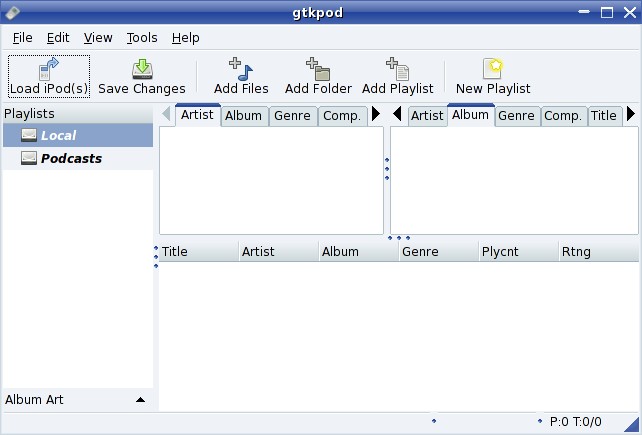Click the window resize grip in bottom corner
The height and width of the screenshot is (435, 642).
click(x=632, y=426)
